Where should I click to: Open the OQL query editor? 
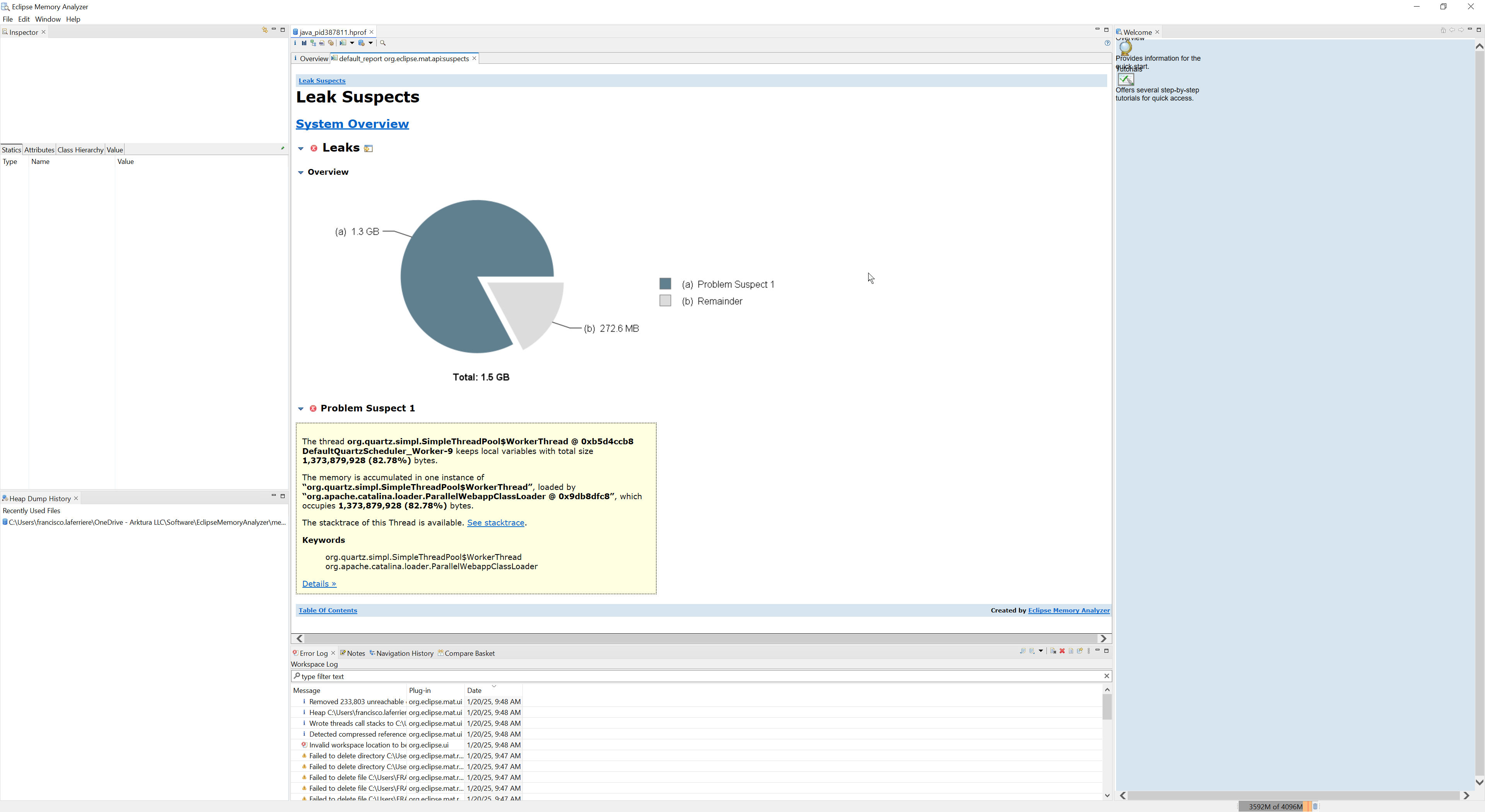(322, 43)
